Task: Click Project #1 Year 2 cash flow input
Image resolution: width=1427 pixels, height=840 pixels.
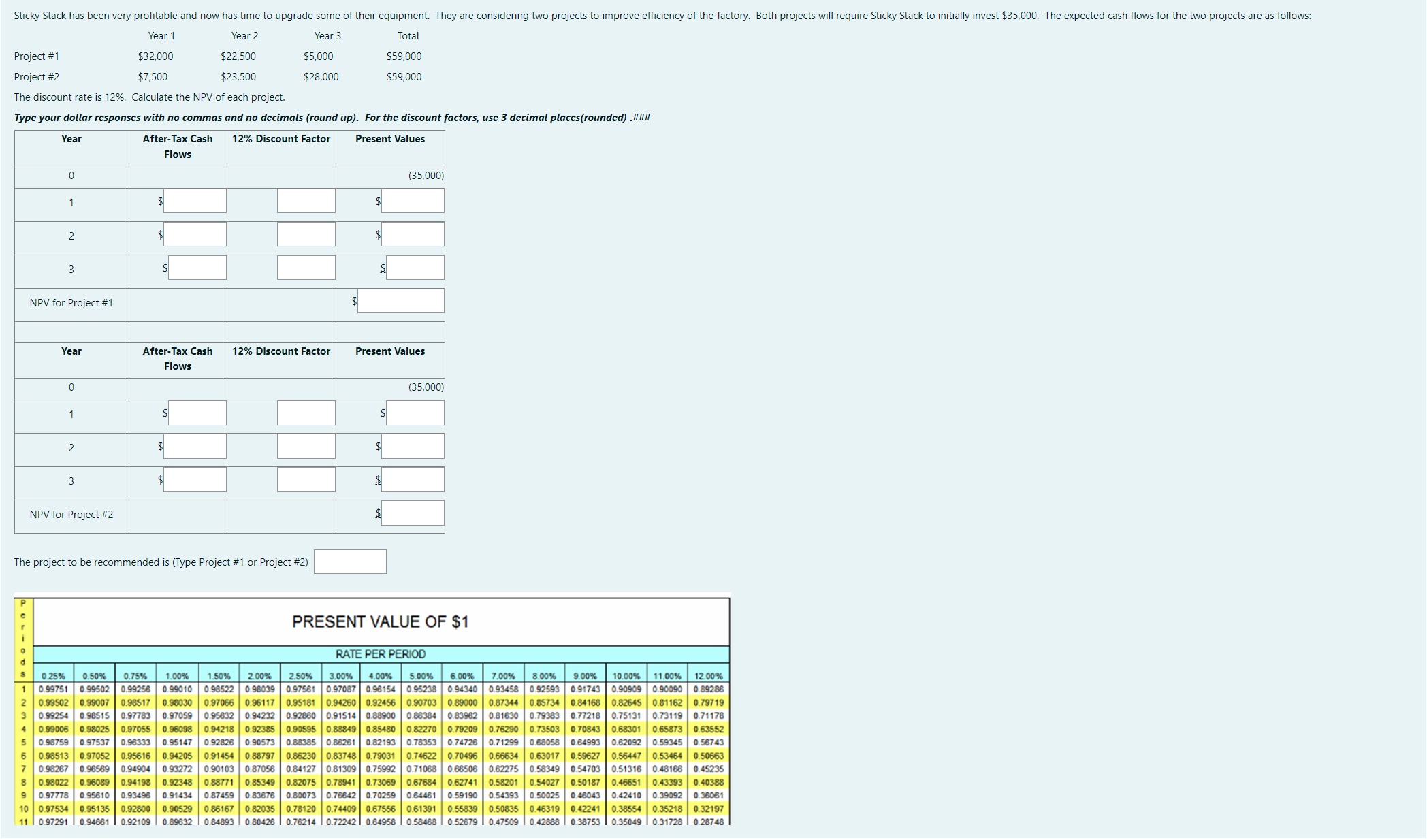Action: pyautogui.click(x=195, y=235)
